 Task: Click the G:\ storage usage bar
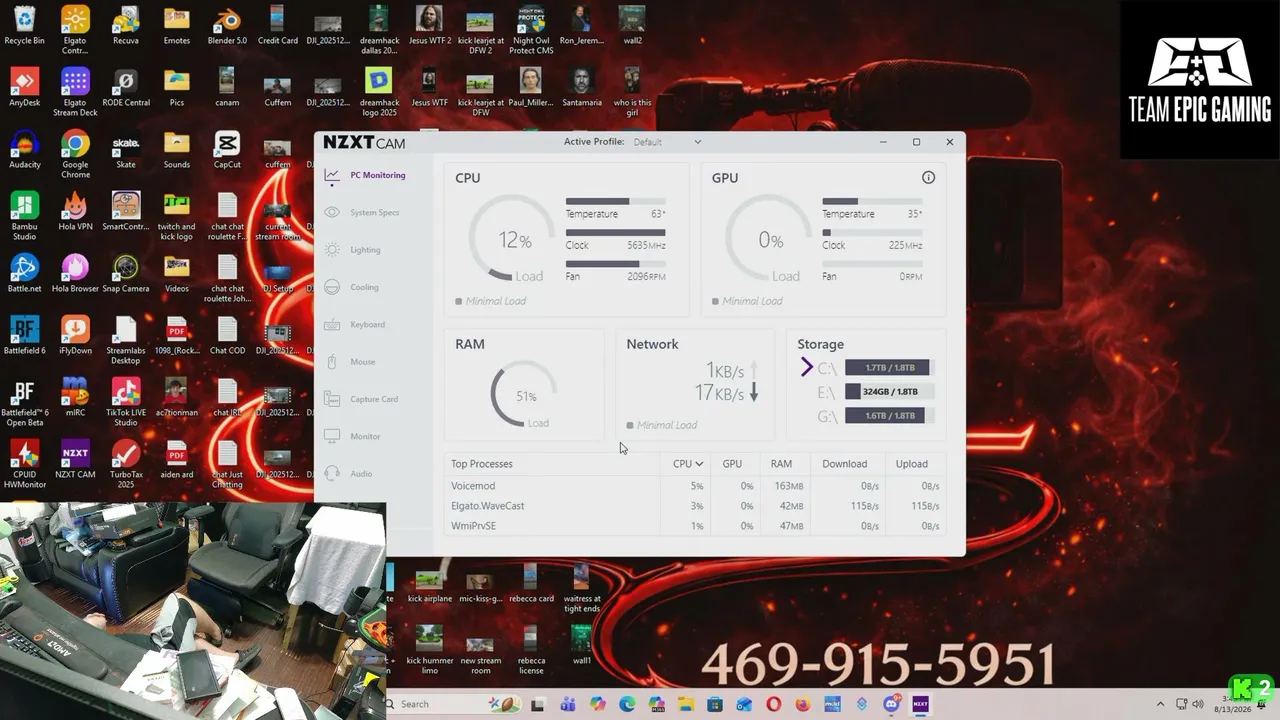click(890, 416)
